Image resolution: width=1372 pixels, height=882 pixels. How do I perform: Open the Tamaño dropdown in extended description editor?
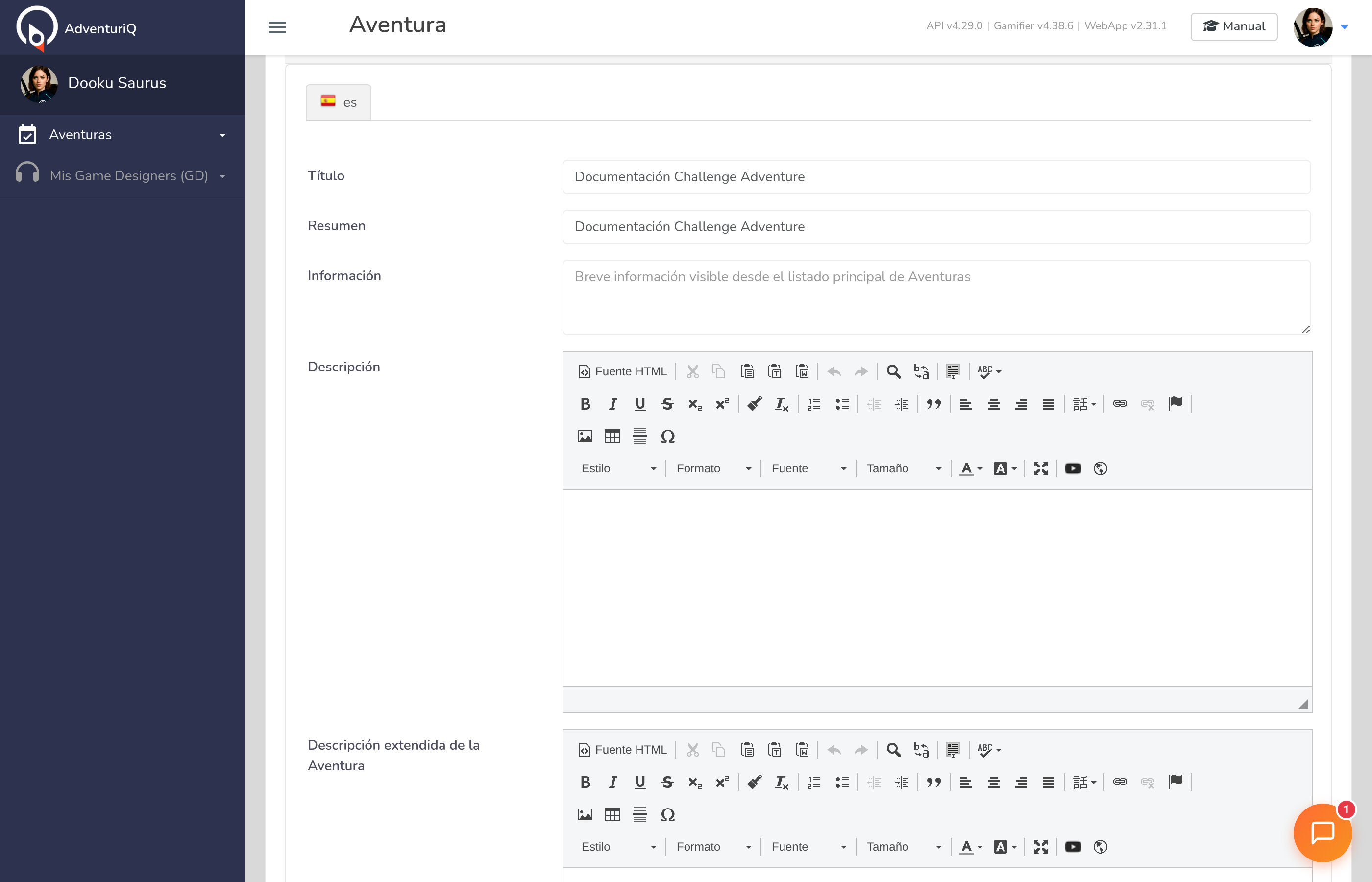[904, 847]
